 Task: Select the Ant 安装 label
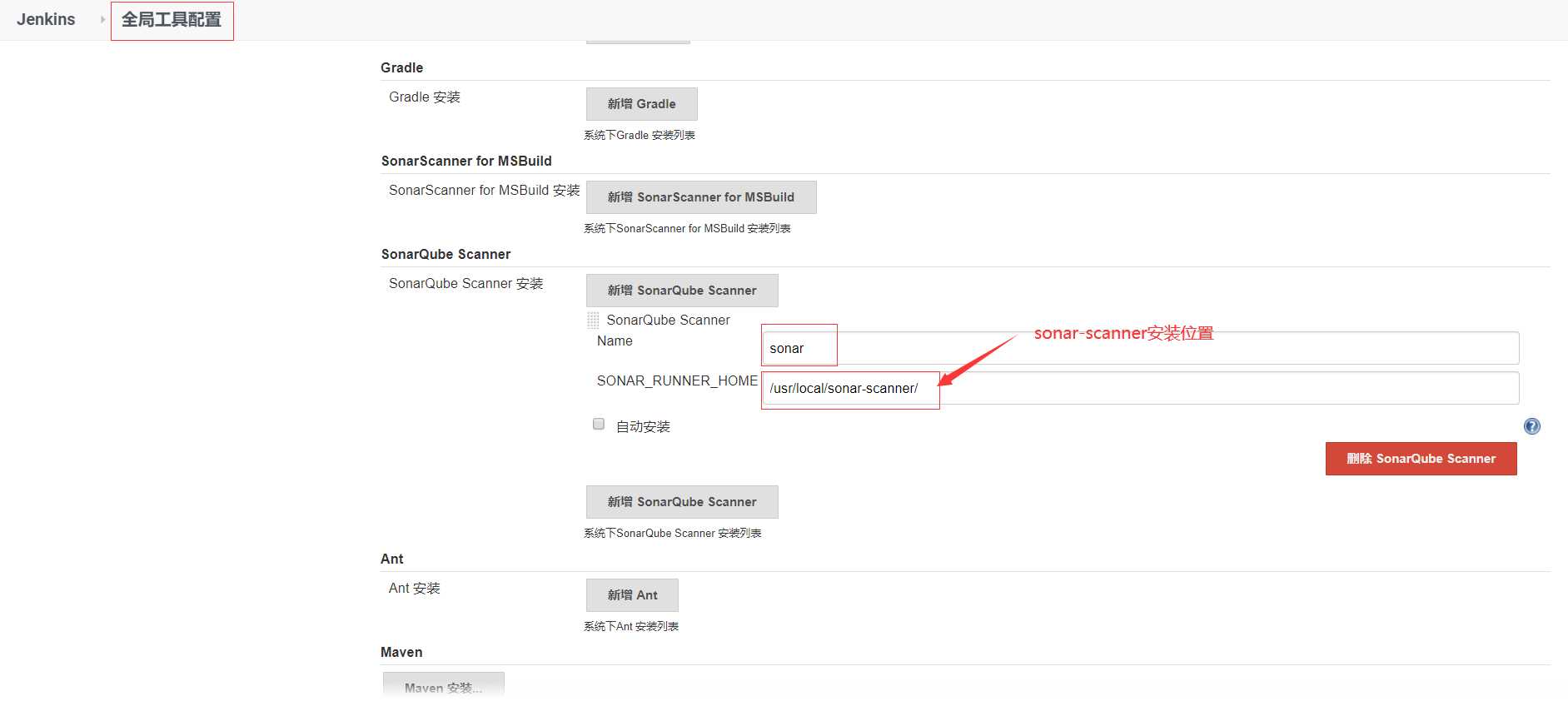click(x=414, y=588)
